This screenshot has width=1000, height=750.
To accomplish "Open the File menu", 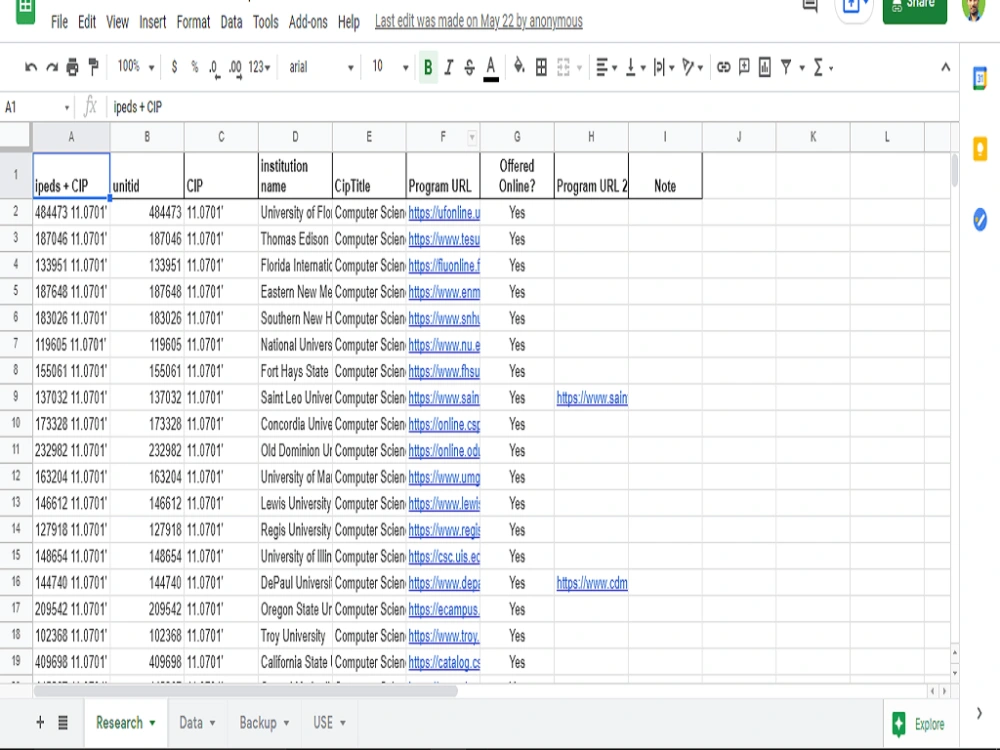I will pyautogui.click(x=59, y=22).
